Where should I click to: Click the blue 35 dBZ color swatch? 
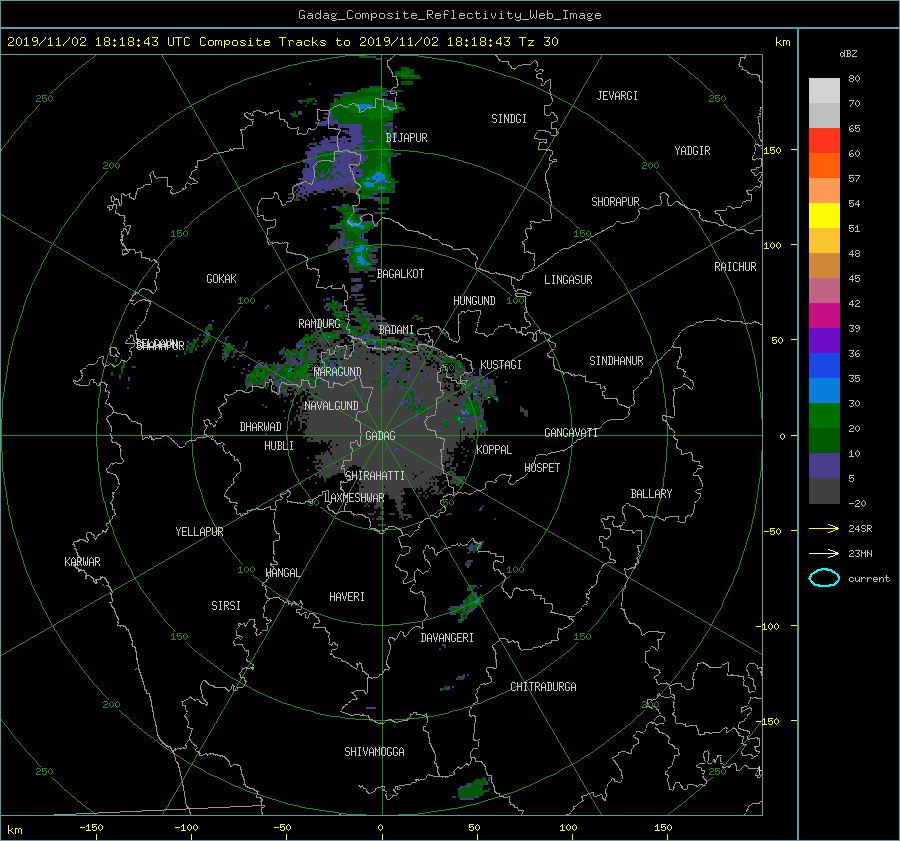tap(824, 365)
